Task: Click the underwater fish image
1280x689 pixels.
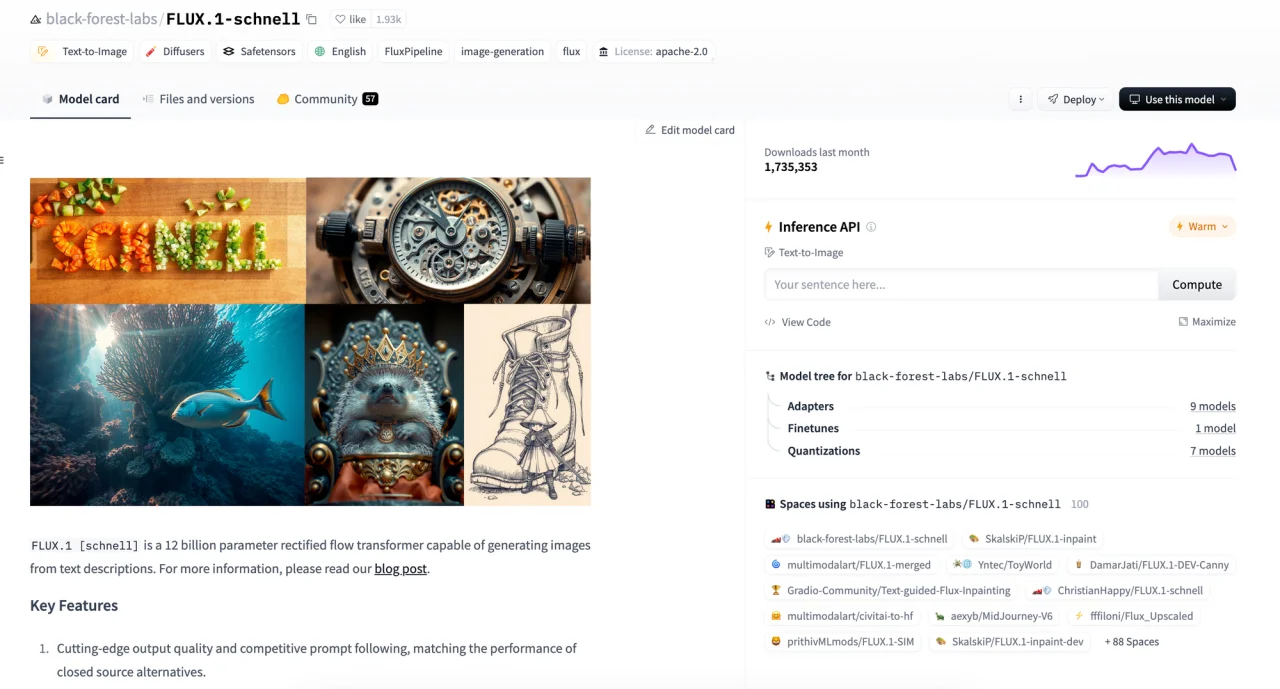Action: click(x=167, y=405)
